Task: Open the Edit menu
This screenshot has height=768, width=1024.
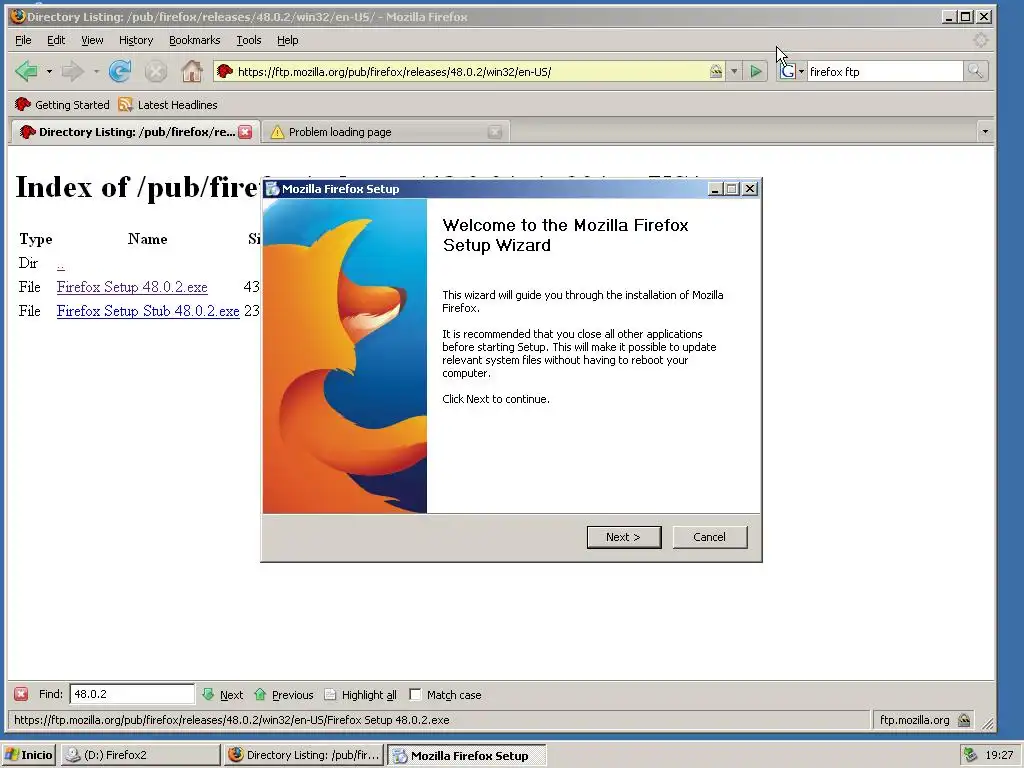Action: [x=56, y=40]
